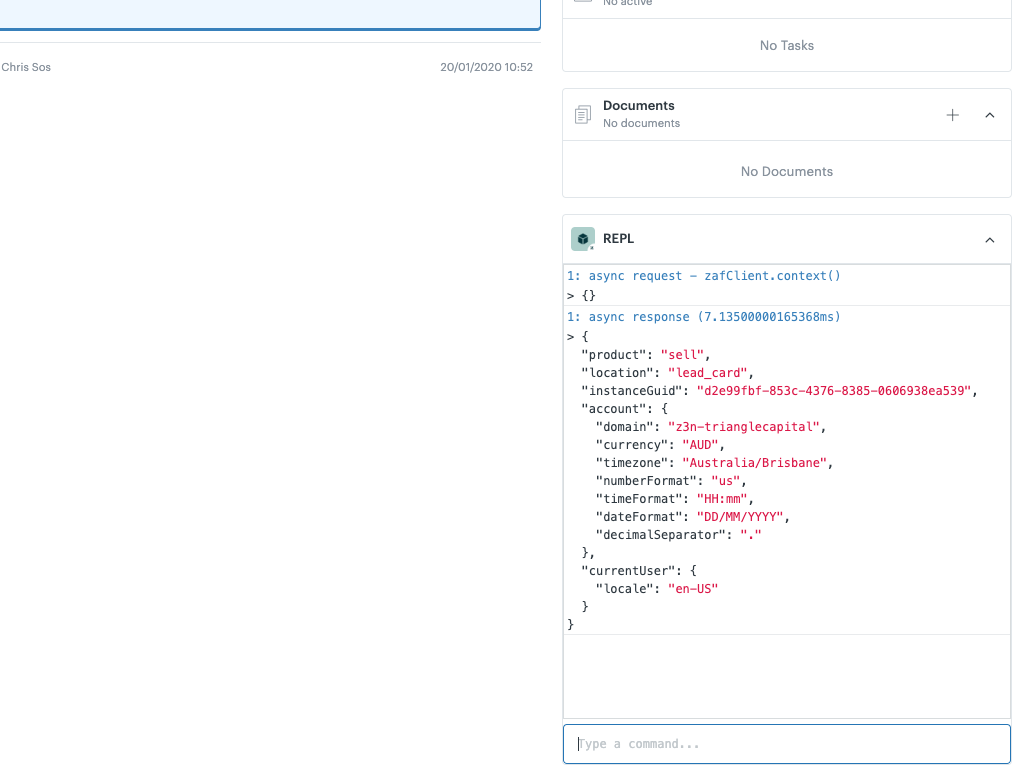Viewport: 1024px width, 768px height.
Task: Click the small plus symbol in Documents header
Action: [953, 115]
